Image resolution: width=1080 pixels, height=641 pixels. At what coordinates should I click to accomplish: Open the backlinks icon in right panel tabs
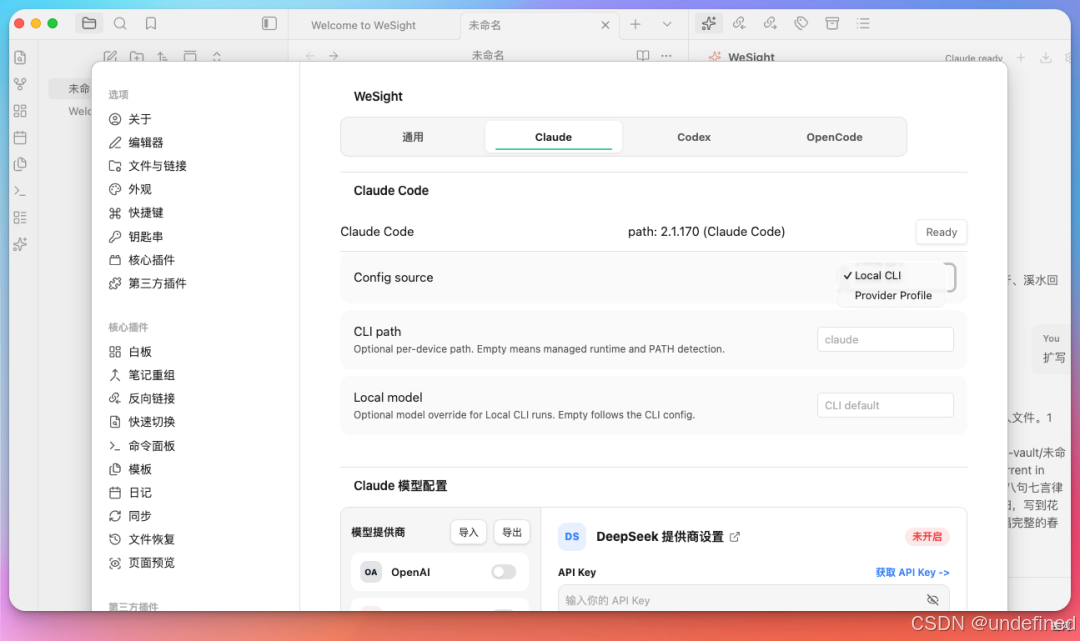tap(739, 23)
